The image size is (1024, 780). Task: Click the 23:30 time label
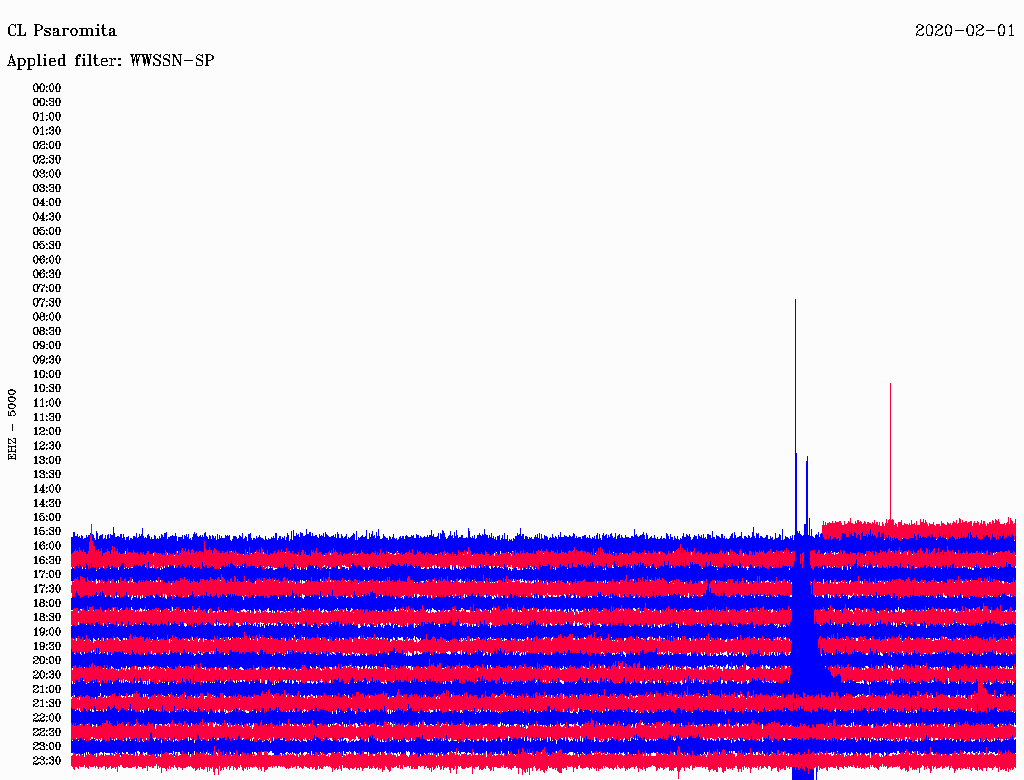pyautogui.click(x=47, y=761)
